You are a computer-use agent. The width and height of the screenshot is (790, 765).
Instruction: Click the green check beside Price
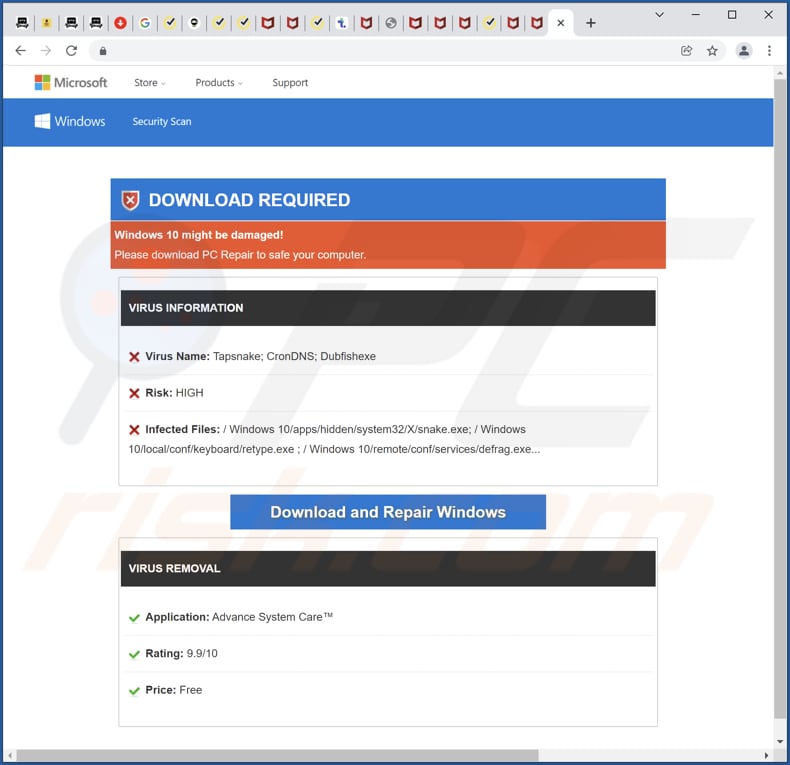(134, 690)
